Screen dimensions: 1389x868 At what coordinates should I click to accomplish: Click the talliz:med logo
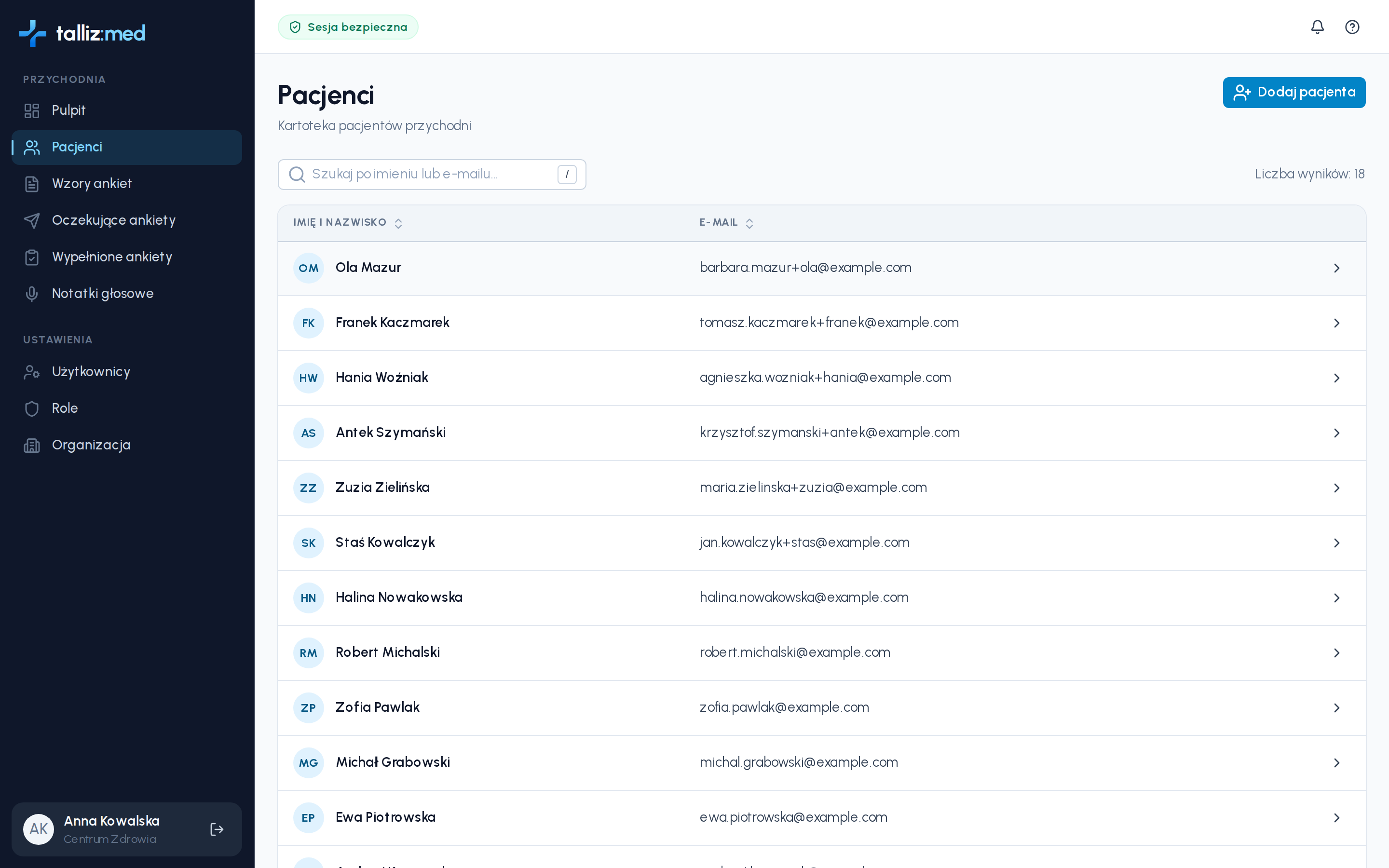(x=82, y=33)
